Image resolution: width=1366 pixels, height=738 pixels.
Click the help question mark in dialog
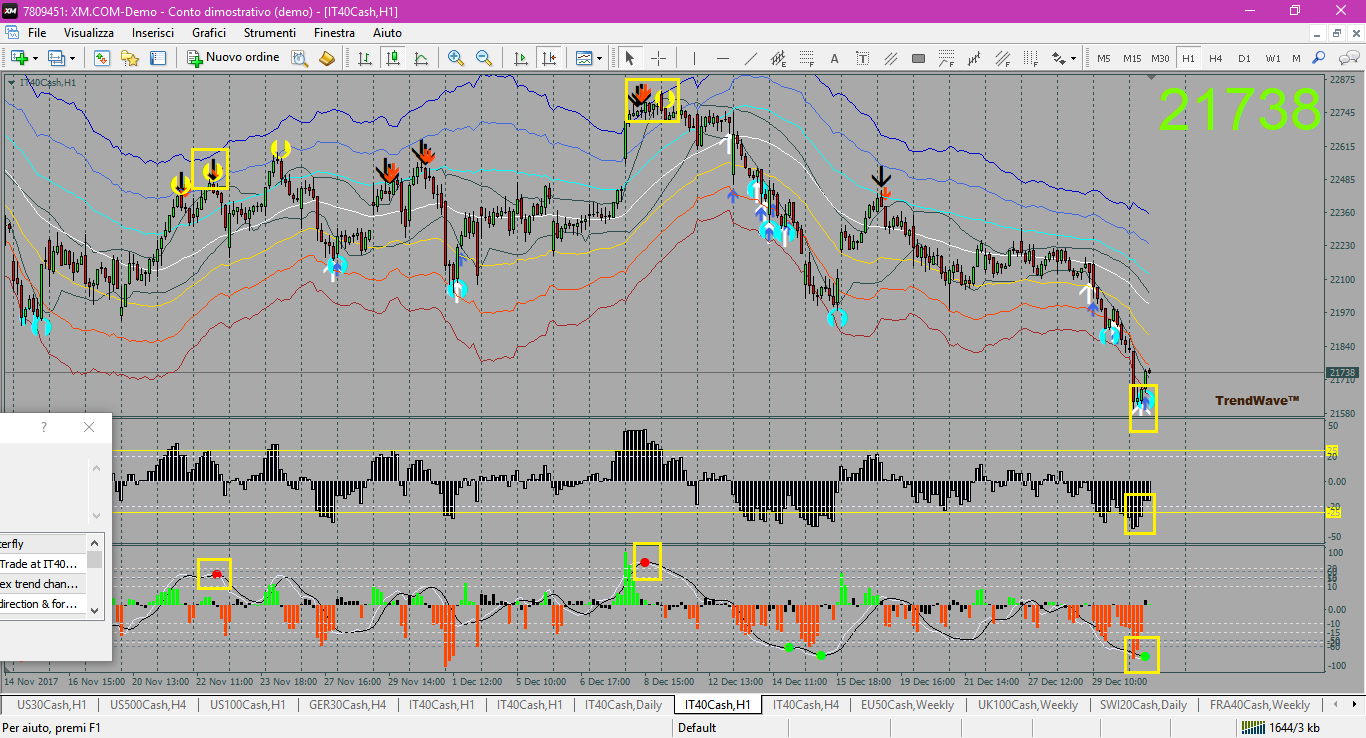pyautogui.click(x=44, y=427)
